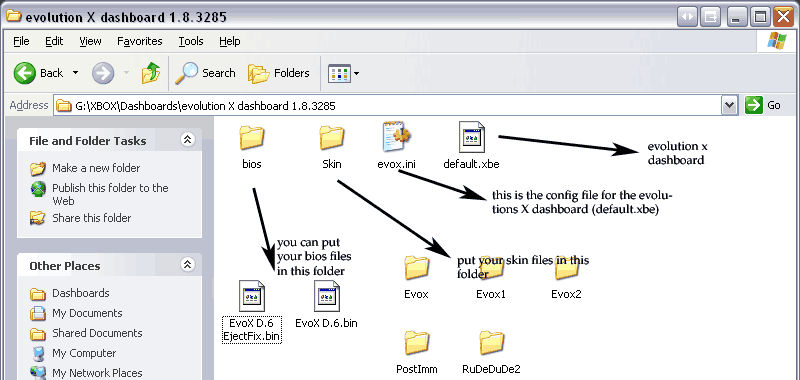Click the My Documents icon in sidebar
Viewport: 800px width, 380px height.
38,314
